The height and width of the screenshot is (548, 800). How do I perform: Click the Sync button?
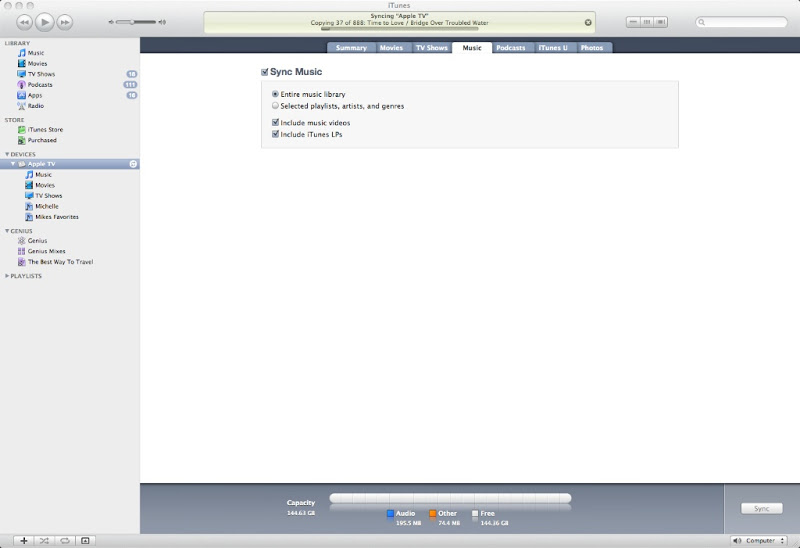(761, 508)
